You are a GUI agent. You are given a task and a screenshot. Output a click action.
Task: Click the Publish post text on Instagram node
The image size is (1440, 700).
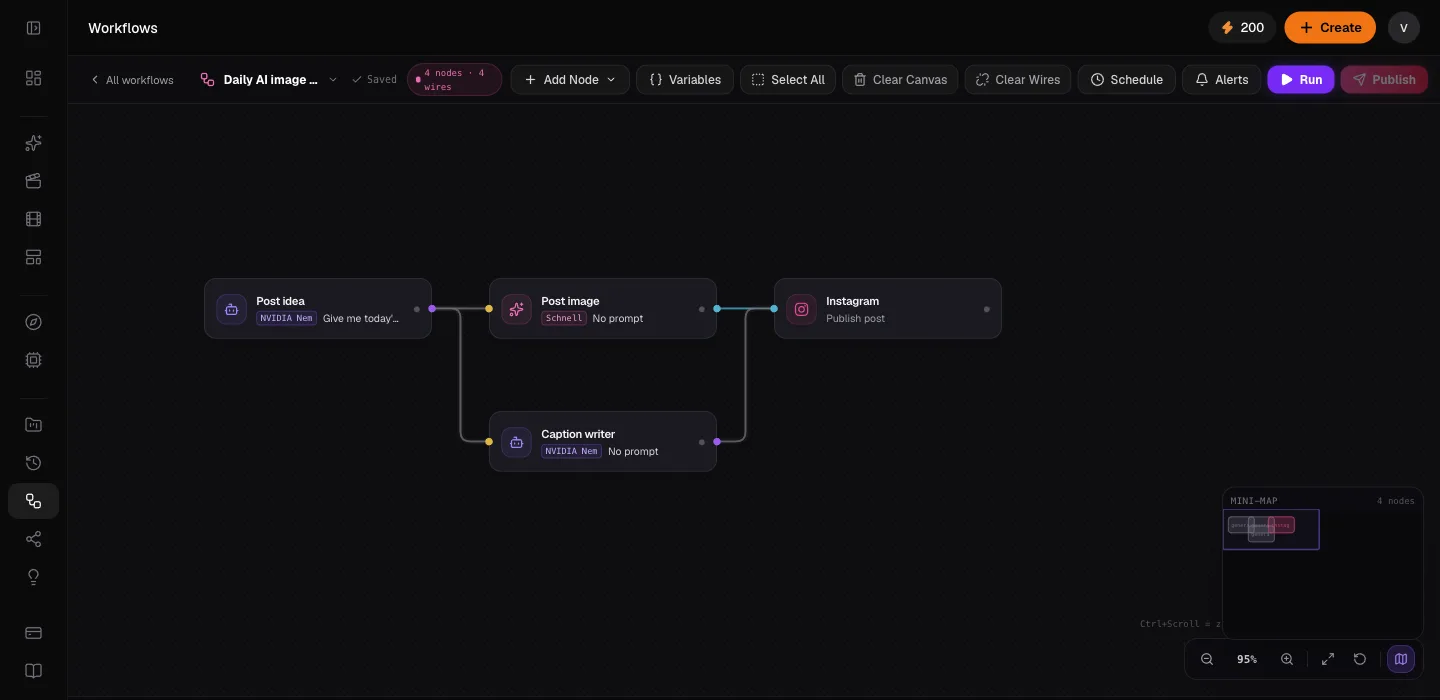(x=855, y=318)
